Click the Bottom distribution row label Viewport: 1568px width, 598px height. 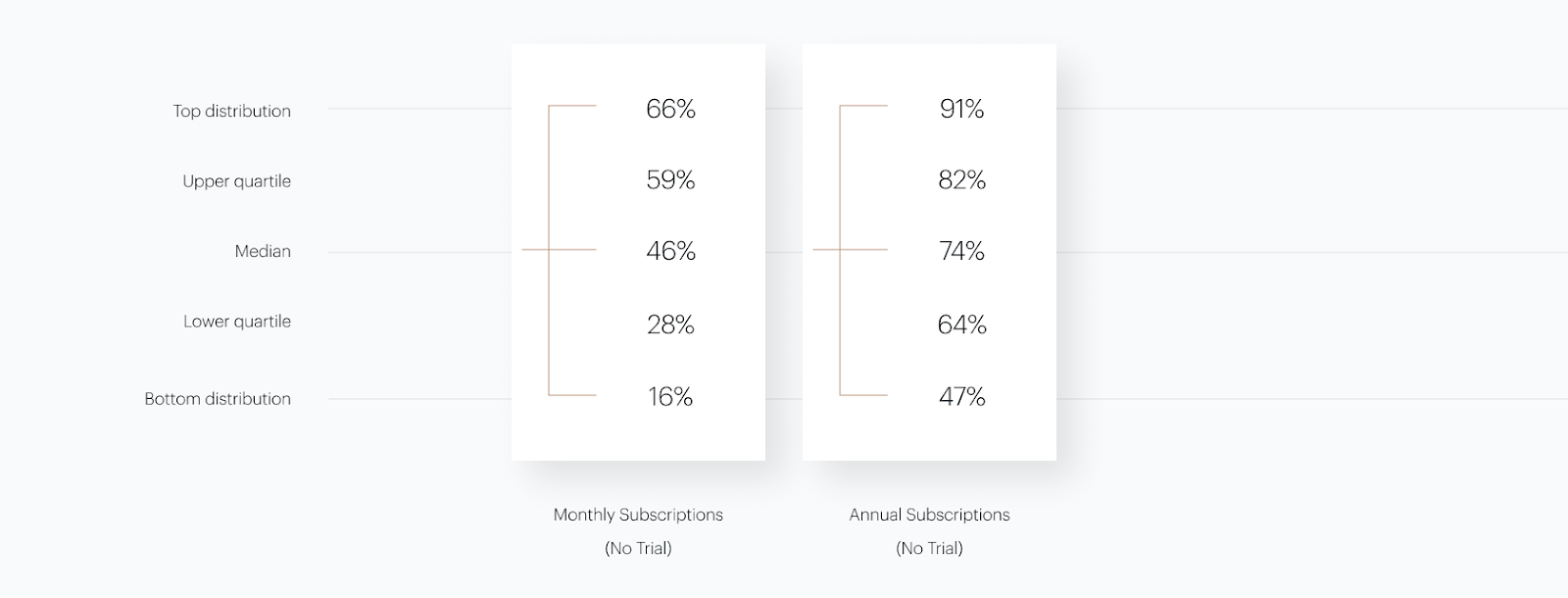218,399
